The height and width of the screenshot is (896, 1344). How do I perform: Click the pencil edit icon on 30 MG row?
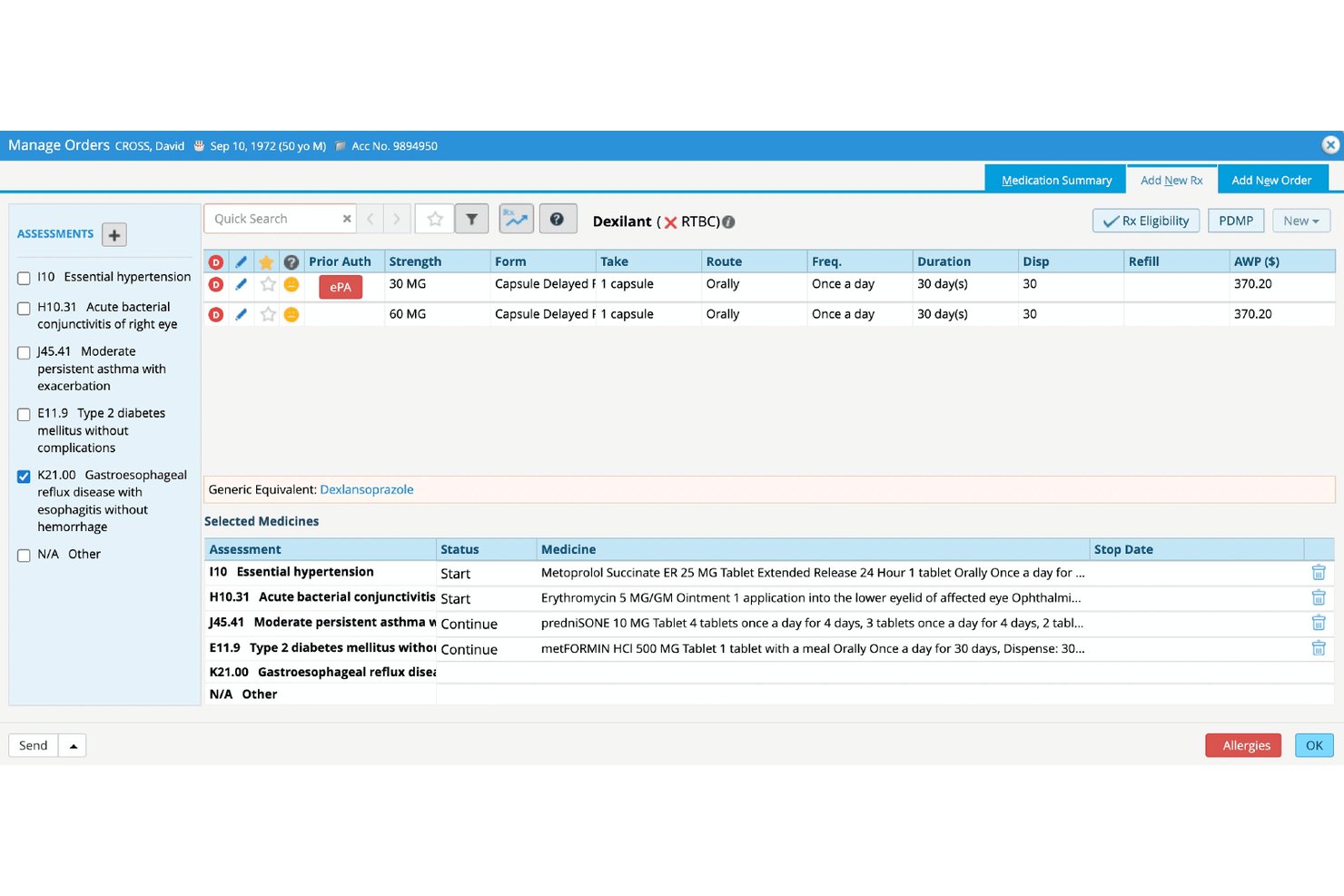tap(241, 284)
